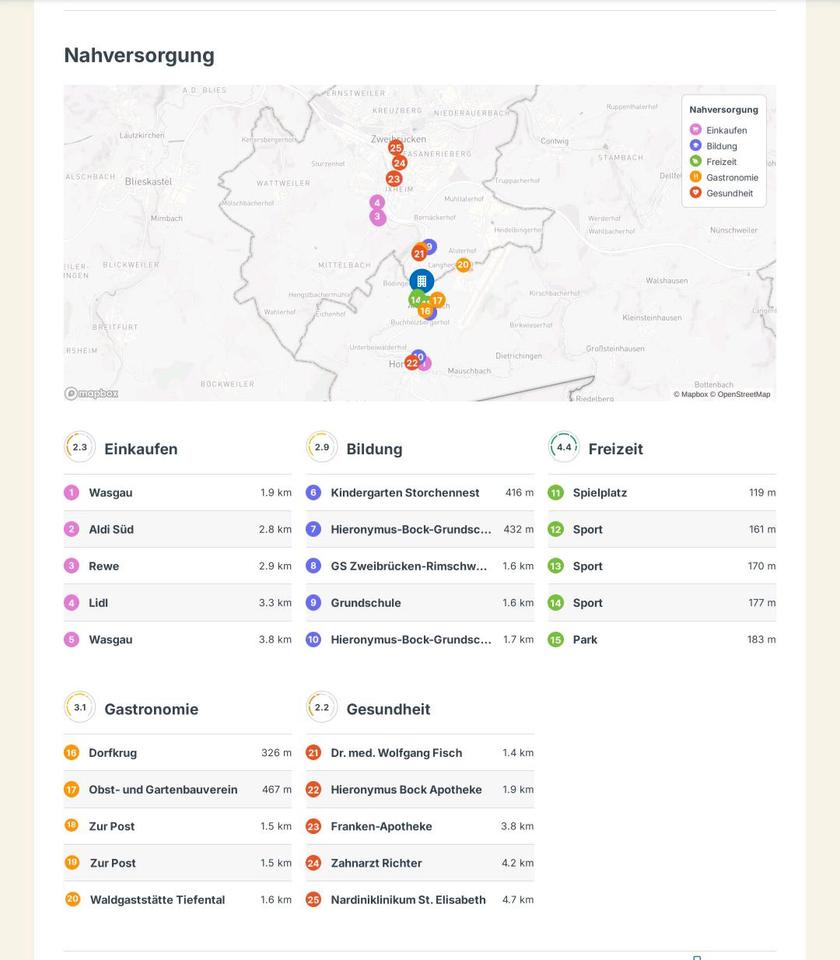Select Dorfkrug in Gastronomie list
The image size is (840, 960).
(x=112, y=753)
